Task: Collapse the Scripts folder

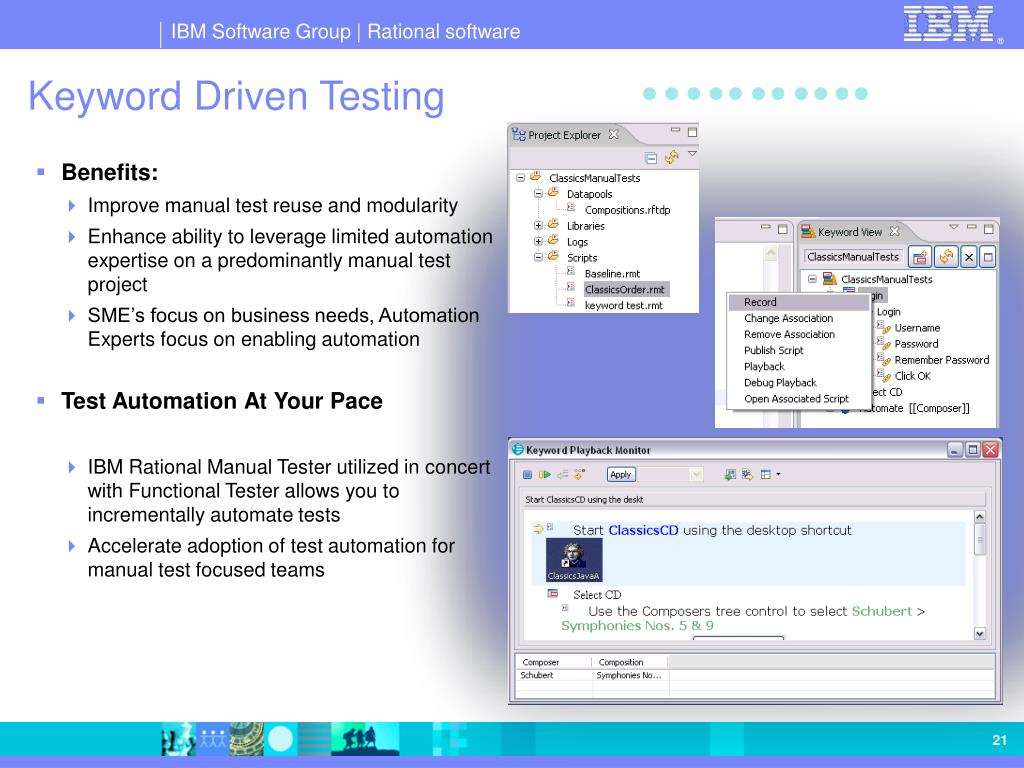Action: pos(538,257)
